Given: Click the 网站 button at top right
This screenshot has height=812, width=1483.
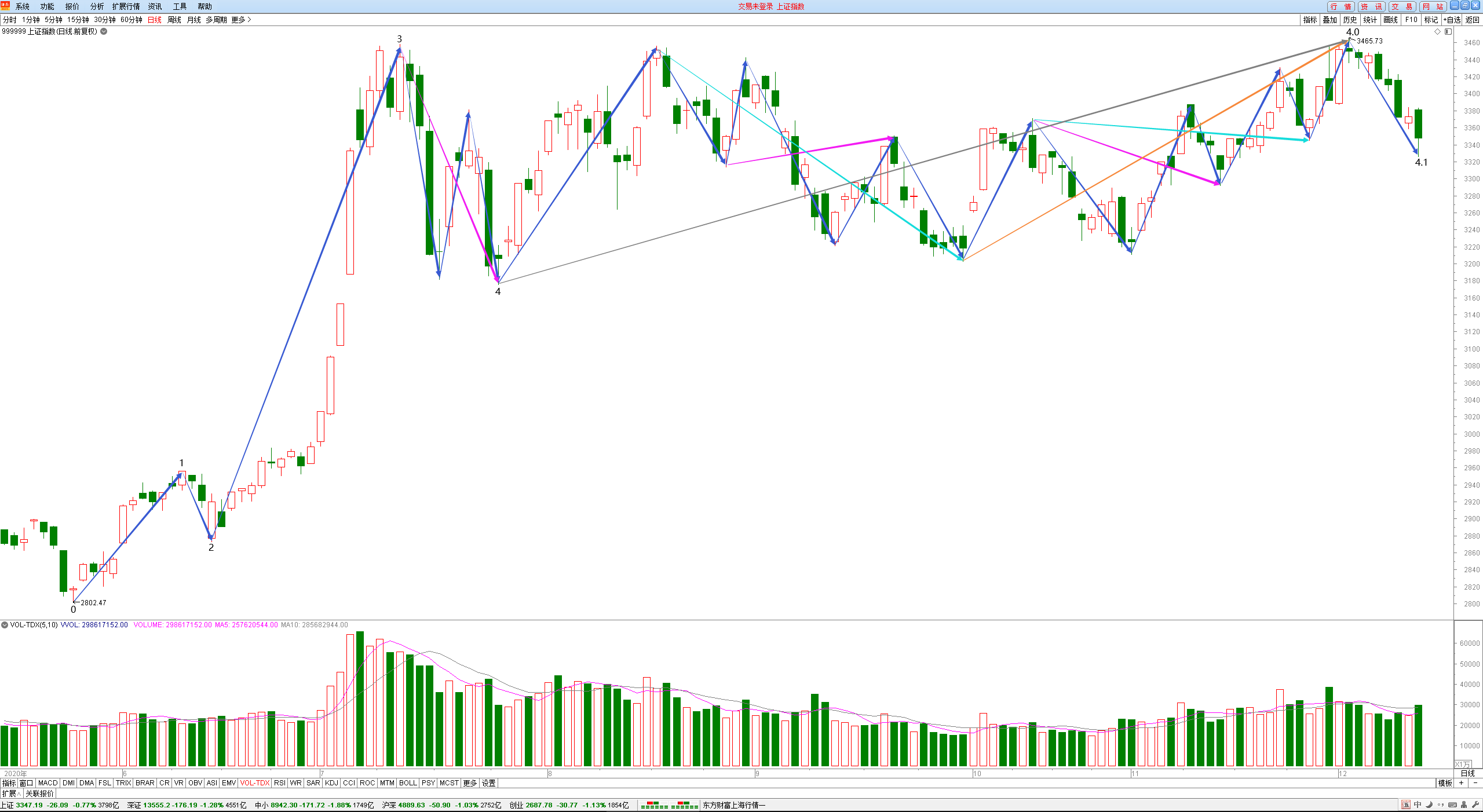Looking at the screenshot, I should [1433, 6].
